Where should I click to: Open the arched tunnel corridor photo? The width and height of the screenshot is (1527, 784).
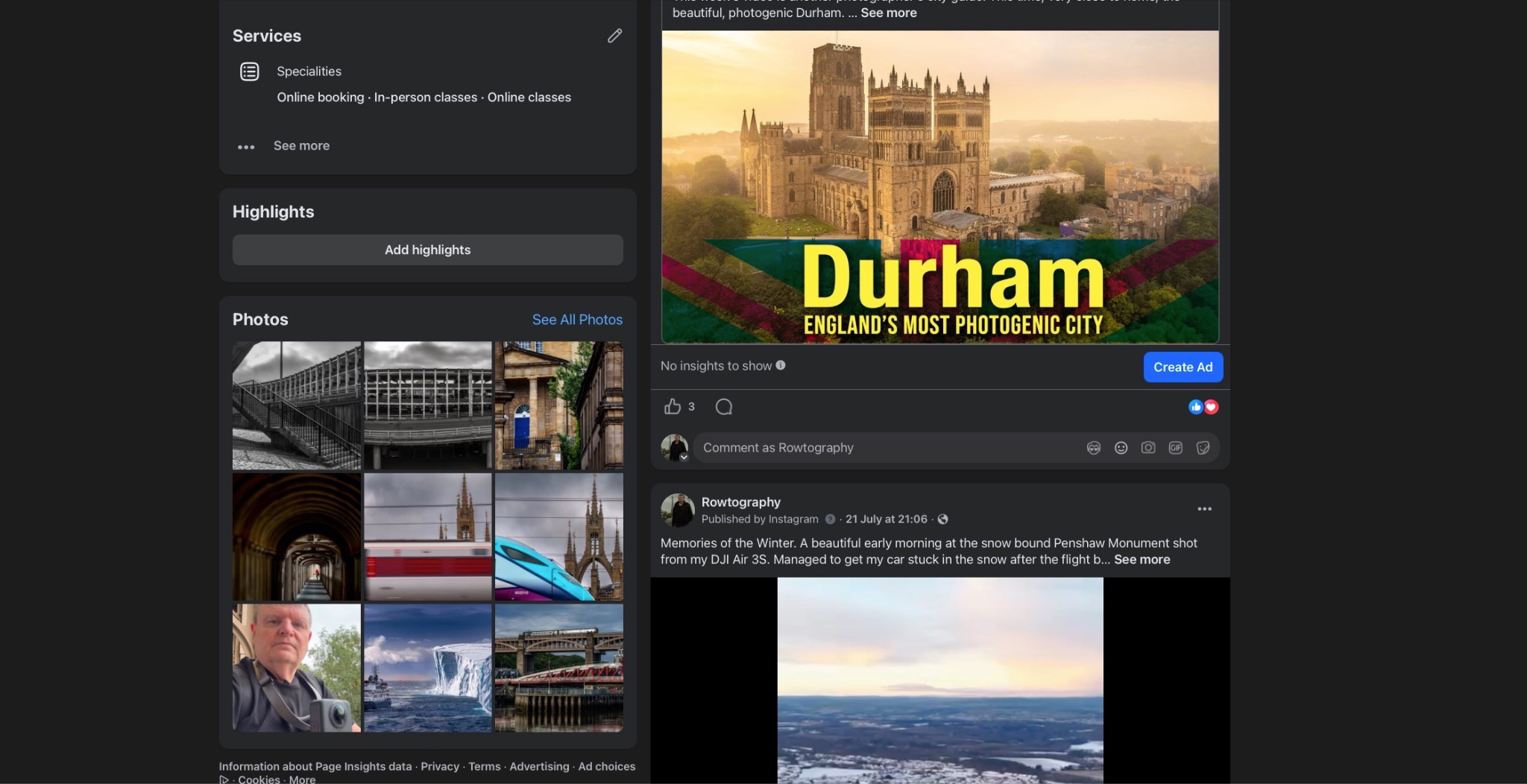[x=297, y=537]
